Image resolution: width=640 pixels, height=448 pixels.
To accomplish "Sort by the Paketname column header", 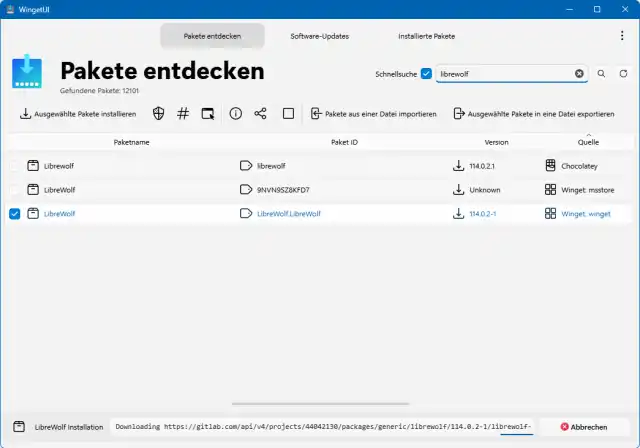I will tap(131, 142).
